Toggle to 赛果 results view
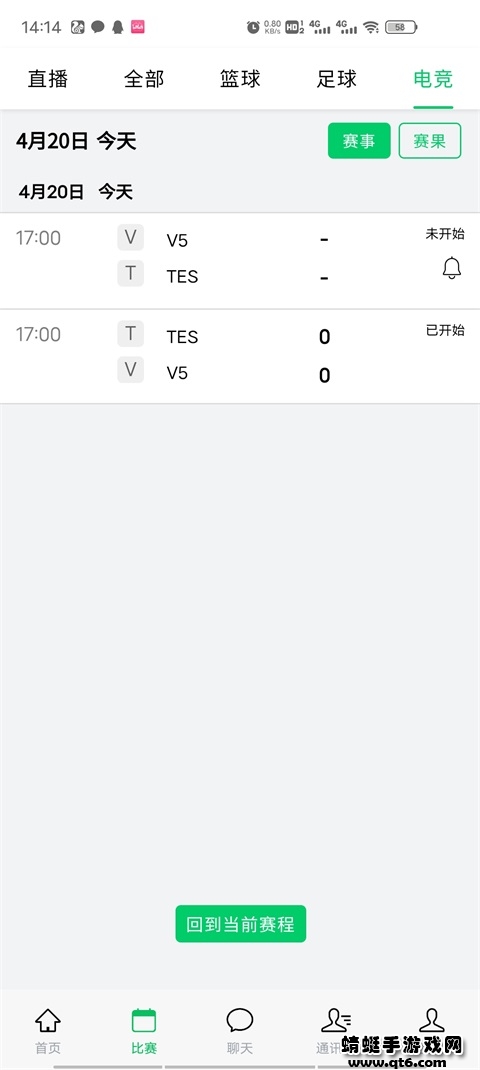This screenshot has height=1070, width=480. pos(430,141)
